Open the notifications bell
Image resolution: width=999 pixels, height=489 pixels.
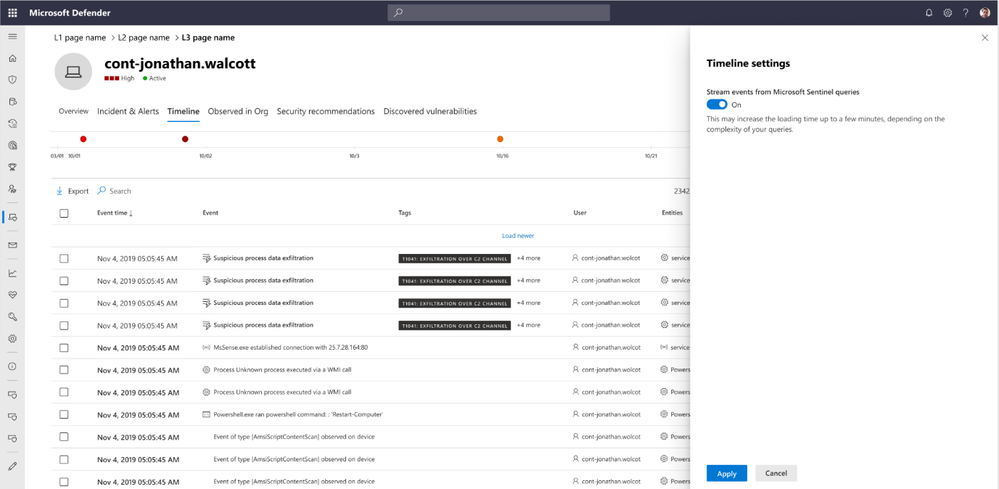(x=929, y=13)
